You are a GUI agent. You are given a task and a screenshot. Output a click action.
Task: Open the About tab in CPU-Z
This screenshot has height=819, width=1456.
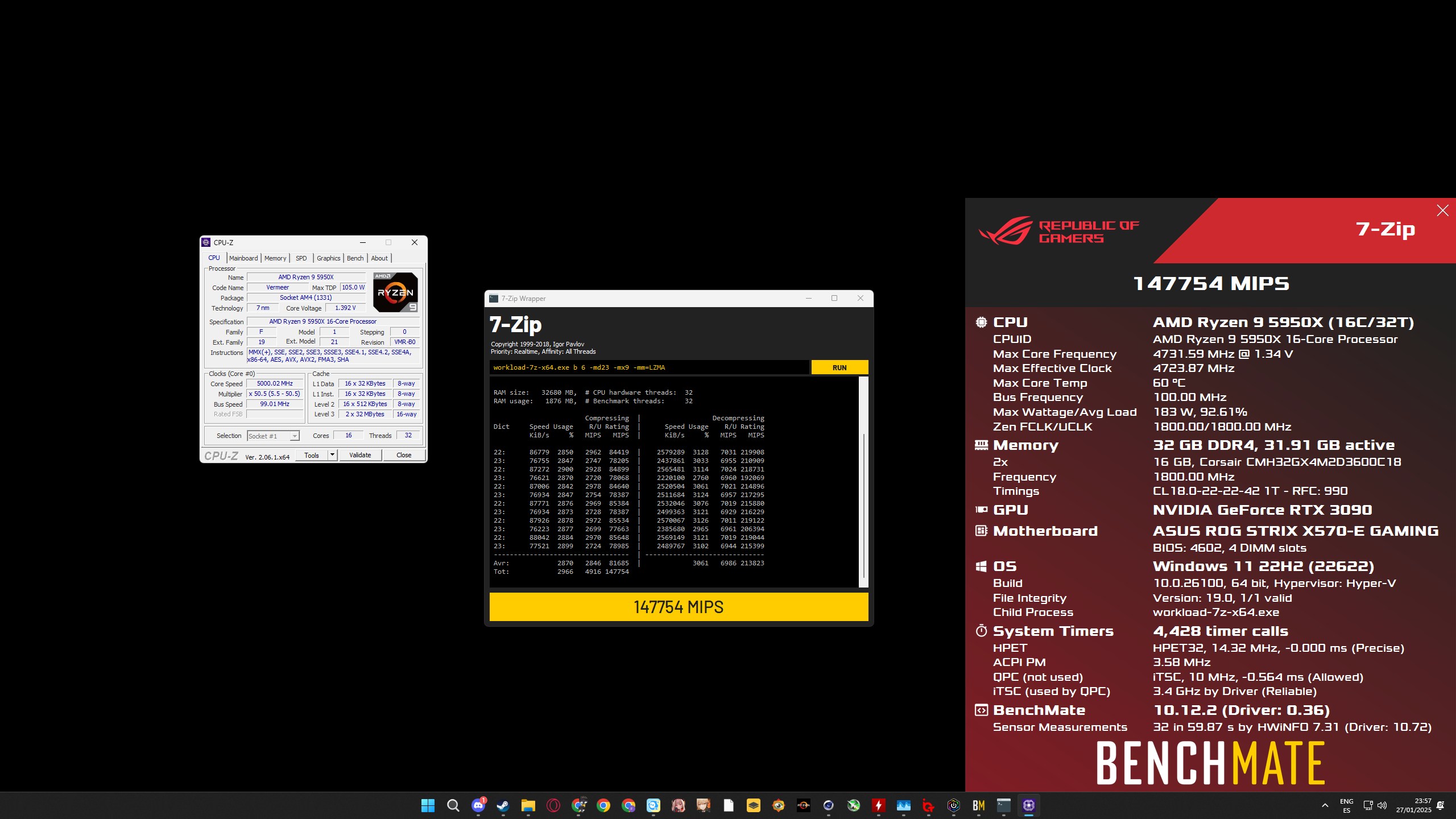coord(379,258)
